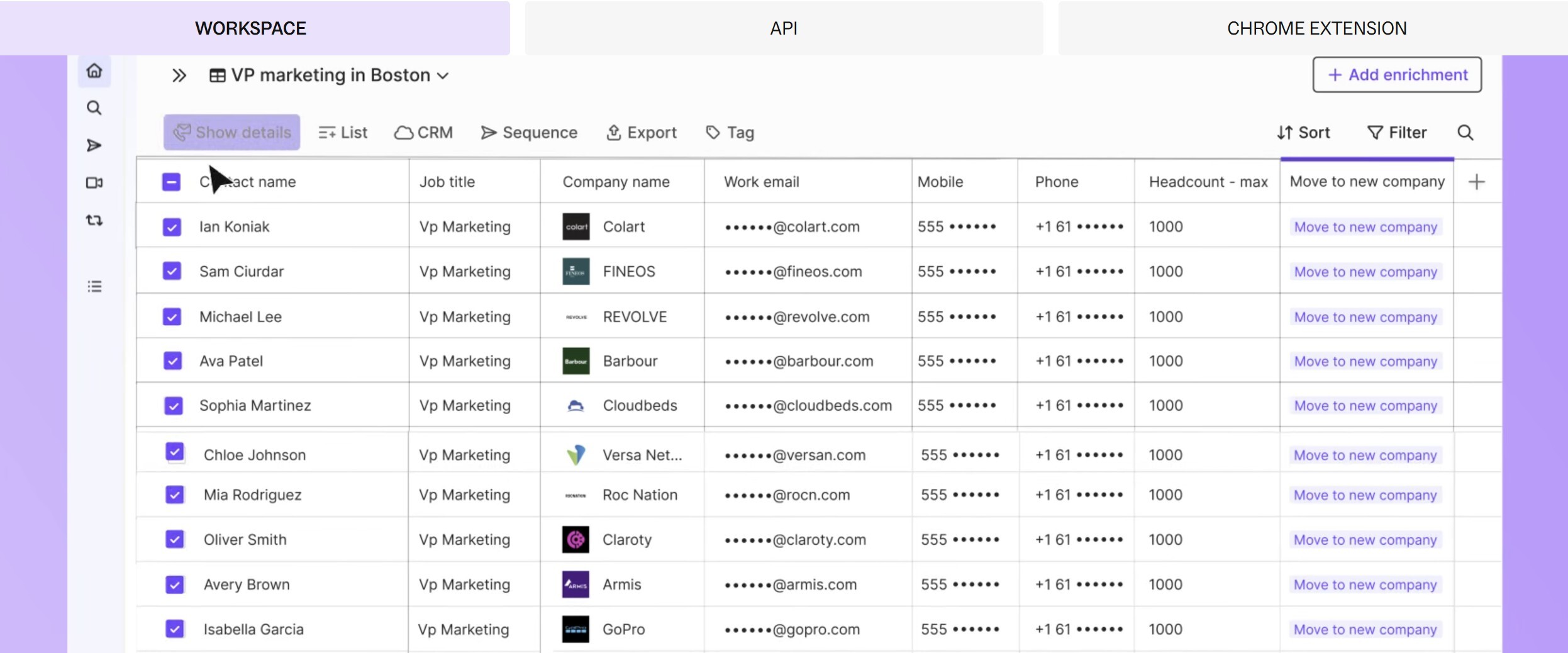Uncheck Isabella Garcia's row
The width and height of the screenshot is (1568, 653).
(175, 628)
